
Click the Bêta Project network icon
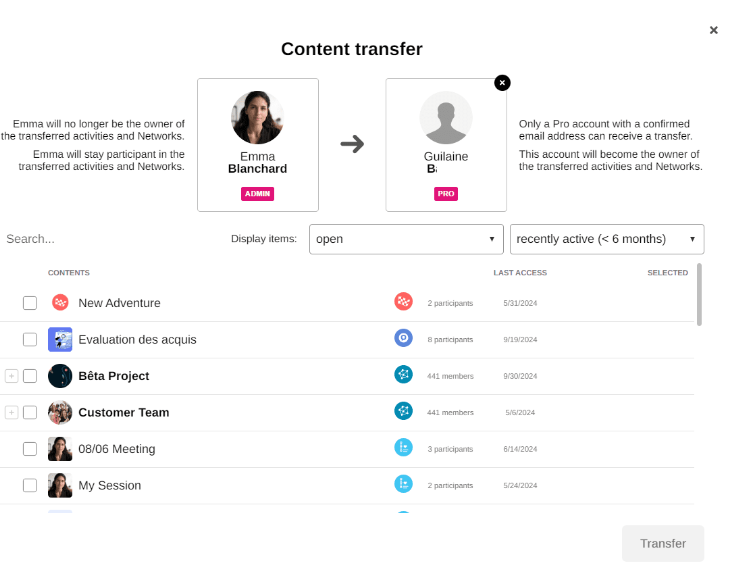pos(403,375)
